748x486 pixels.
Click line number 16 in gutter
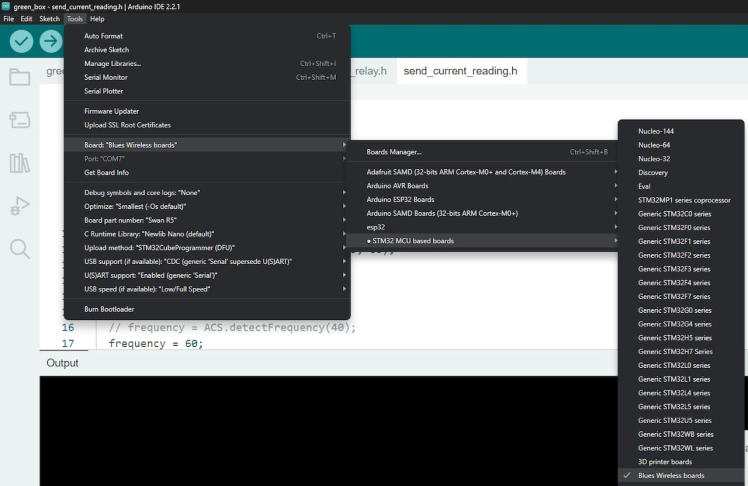point(68,328)
